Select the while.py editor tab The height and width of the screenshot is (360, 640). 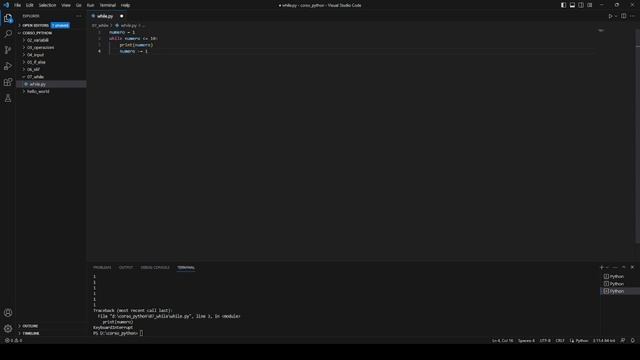coord(105,16)
